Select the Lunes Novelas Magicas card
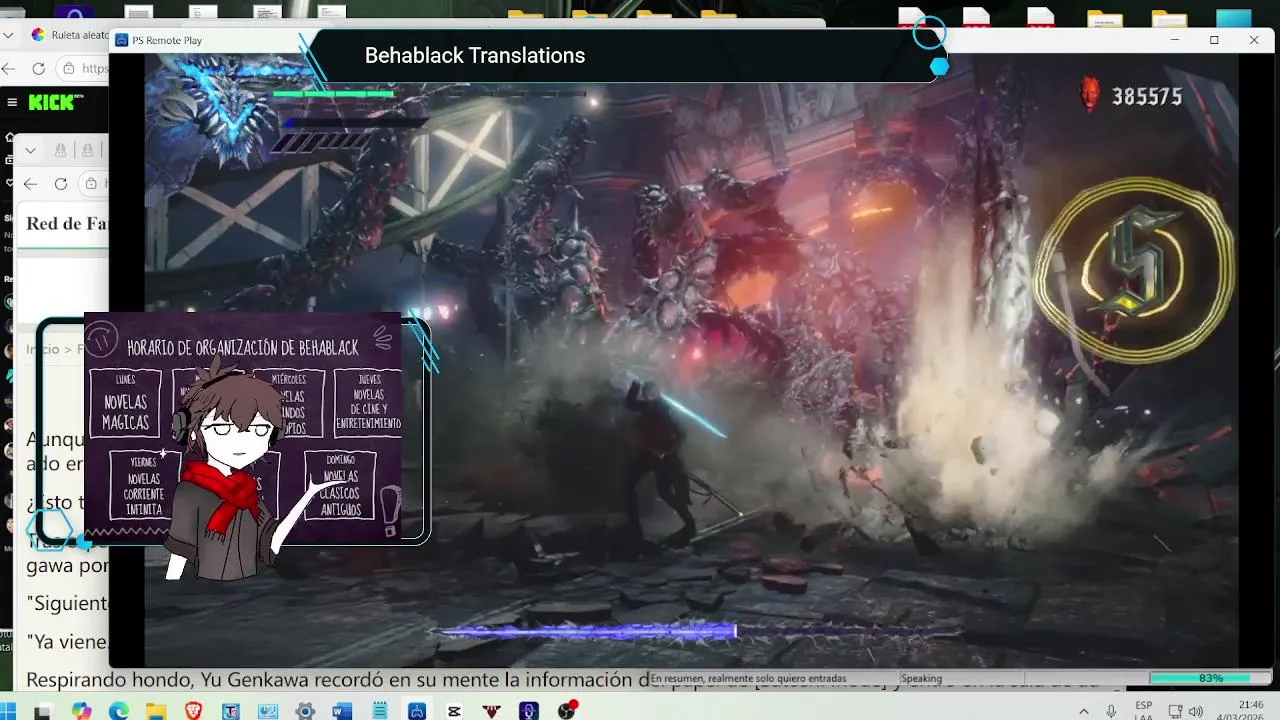The height and width of the screenshot is (720, 1280). pyautogui.click(x=125, y=403)
